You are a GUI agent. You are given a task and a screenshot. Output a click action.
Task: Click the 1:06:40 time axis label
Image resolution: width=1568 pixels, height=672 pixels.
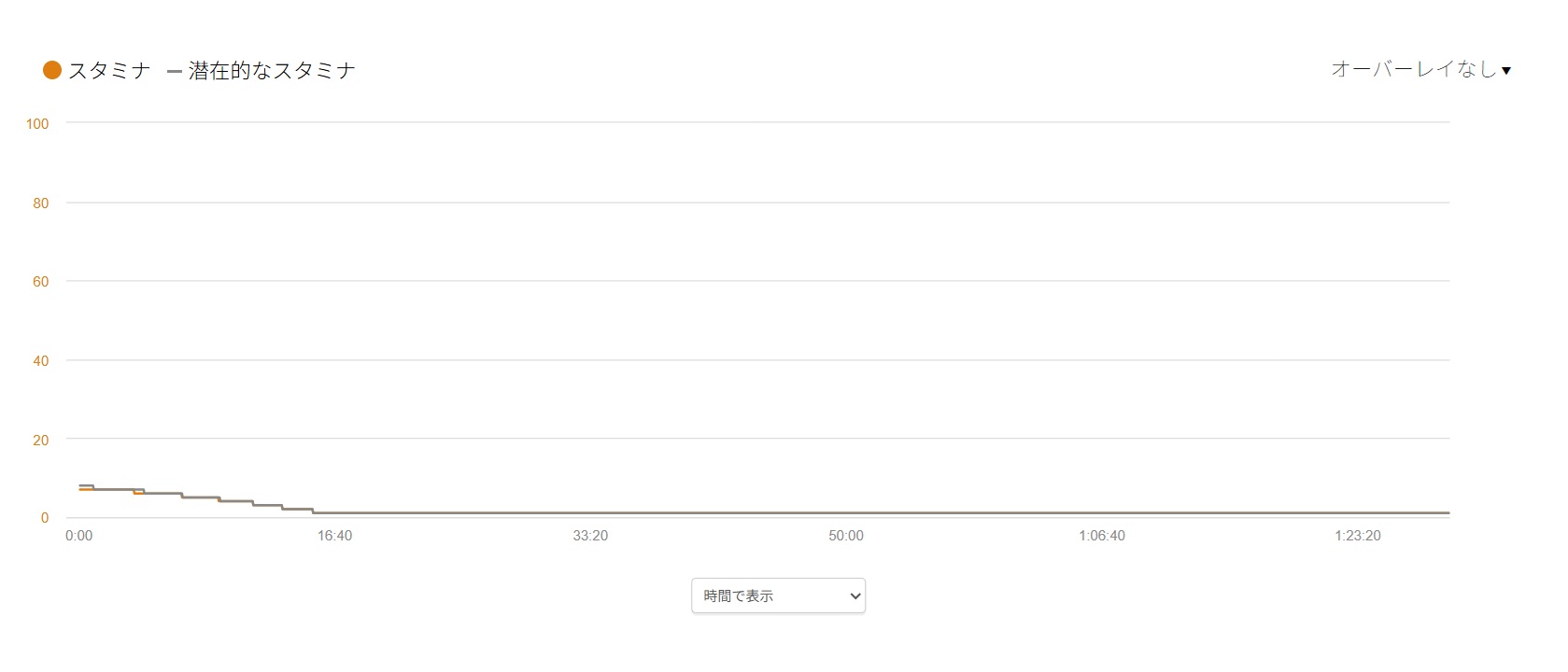coord(1102,536)
